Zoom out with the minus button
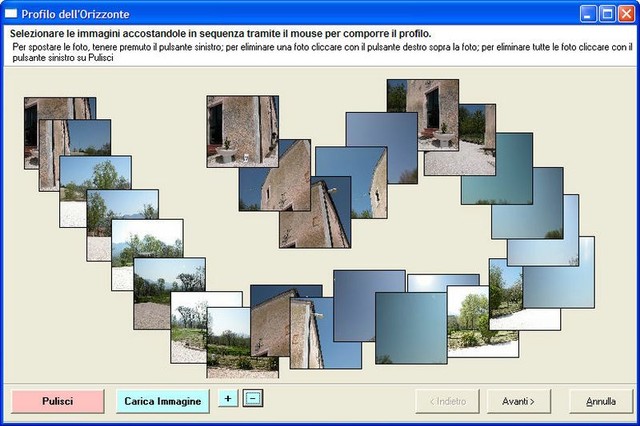Image resolution: width=640 pixels, height=426 pixels. pos(253,398)
